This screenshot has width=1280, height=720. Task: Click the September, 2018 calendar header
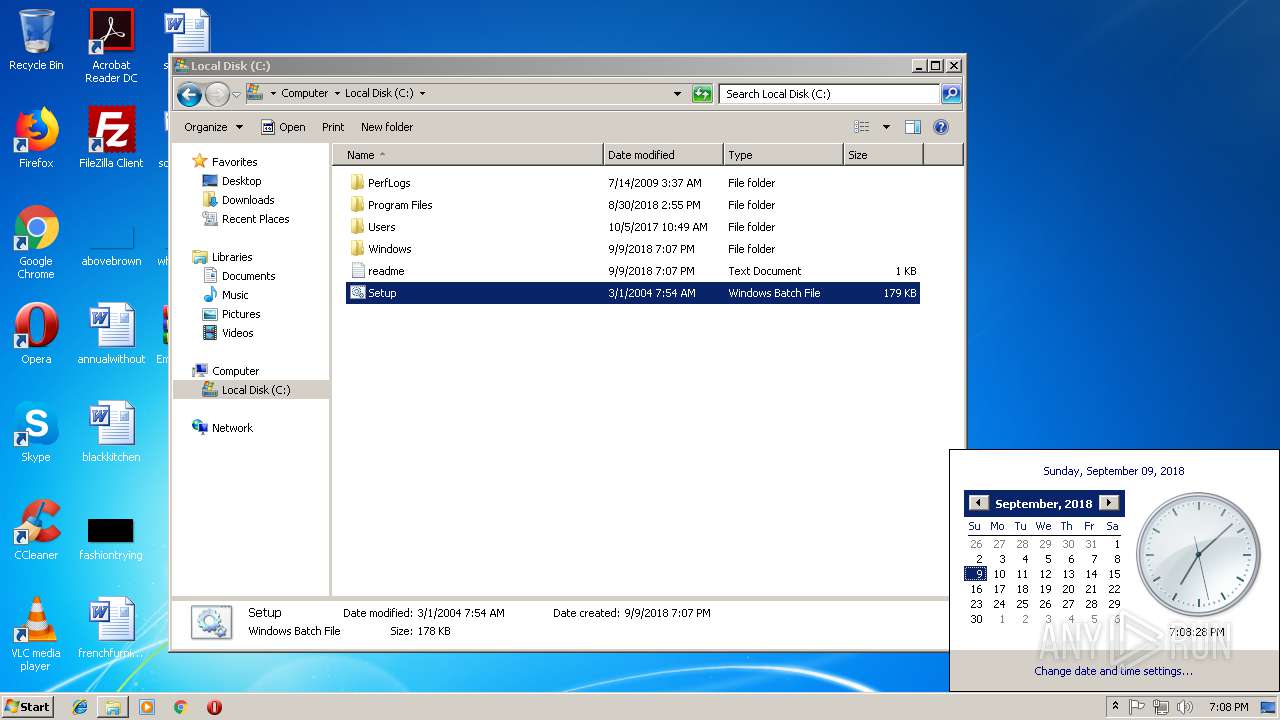pos(1043,504)
